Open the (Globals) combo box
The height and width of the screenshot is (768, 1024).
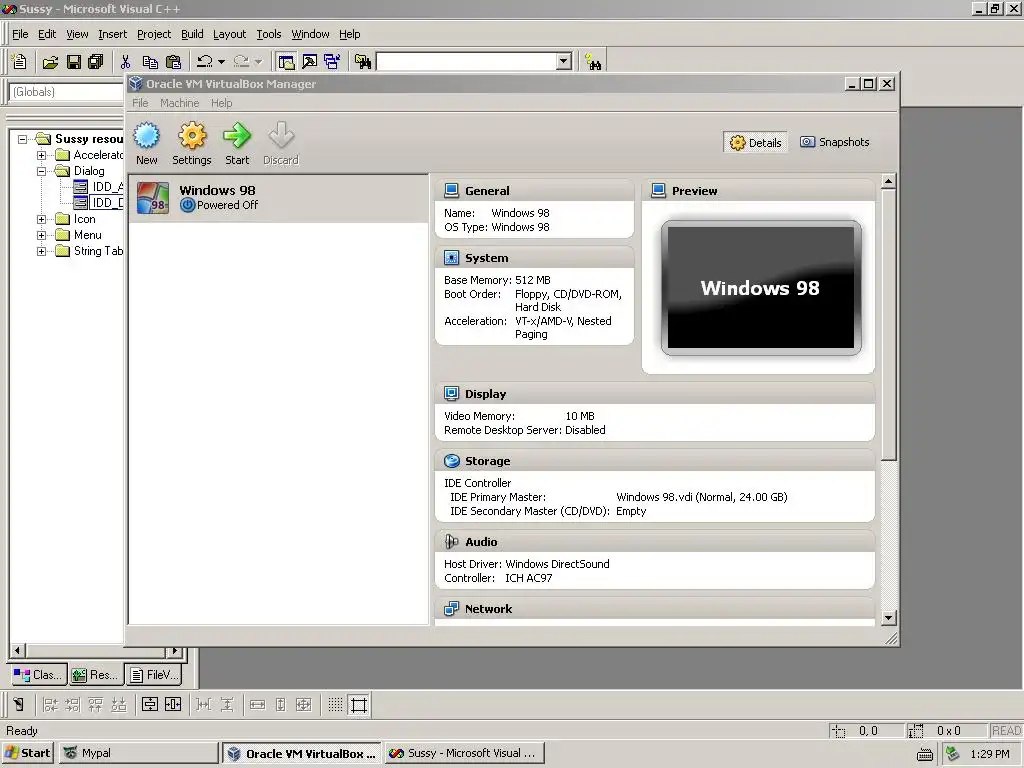point(67,92)
